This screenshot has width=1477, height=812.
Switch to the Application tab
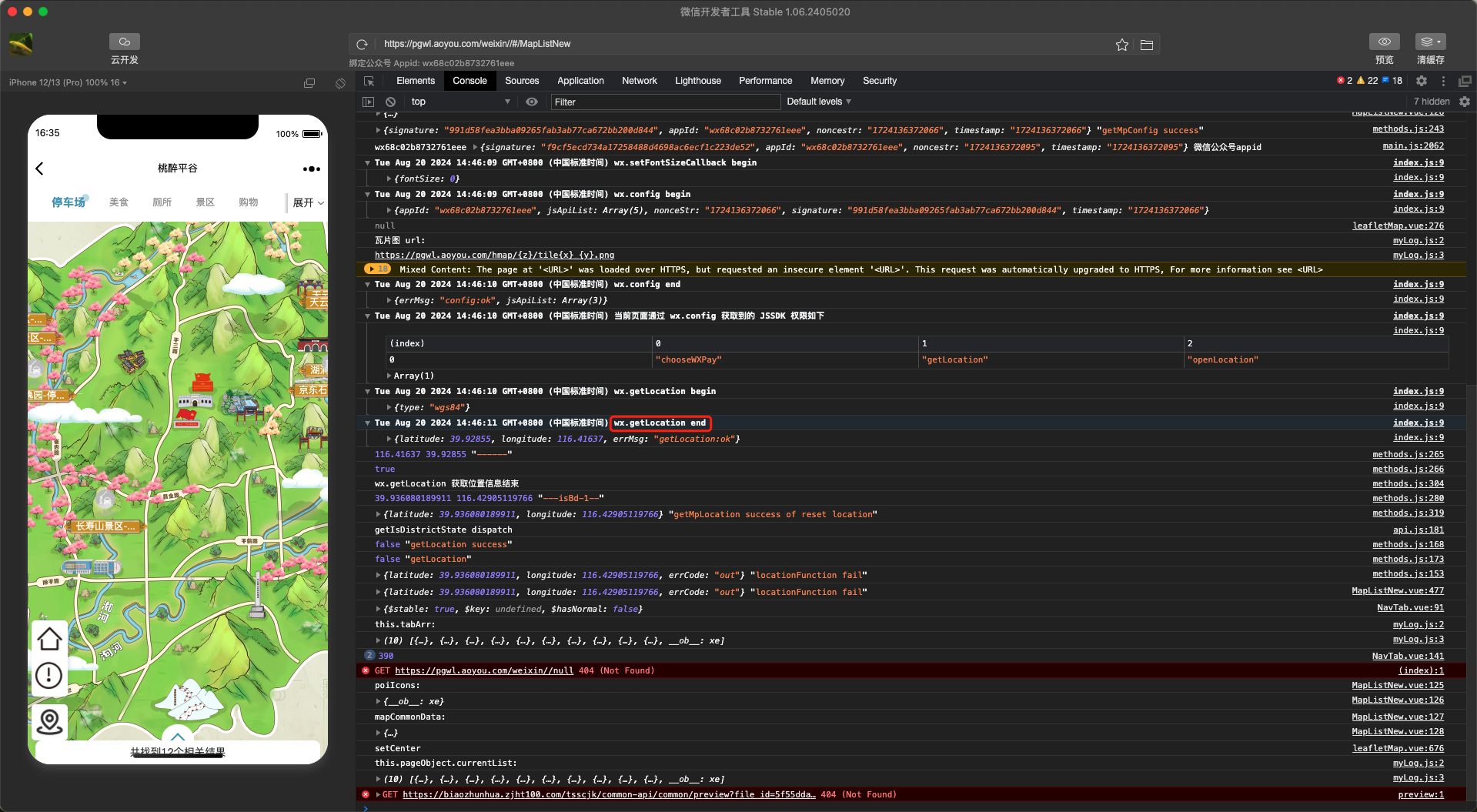(x=580, y=81)
